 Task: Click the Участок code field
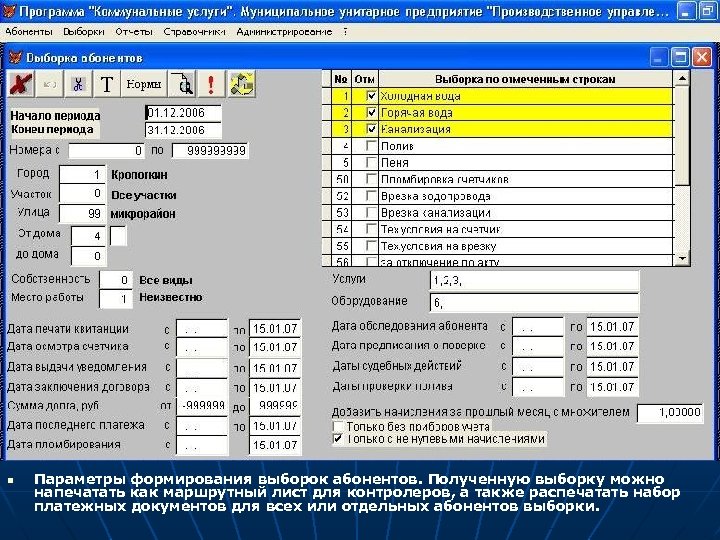82,193
